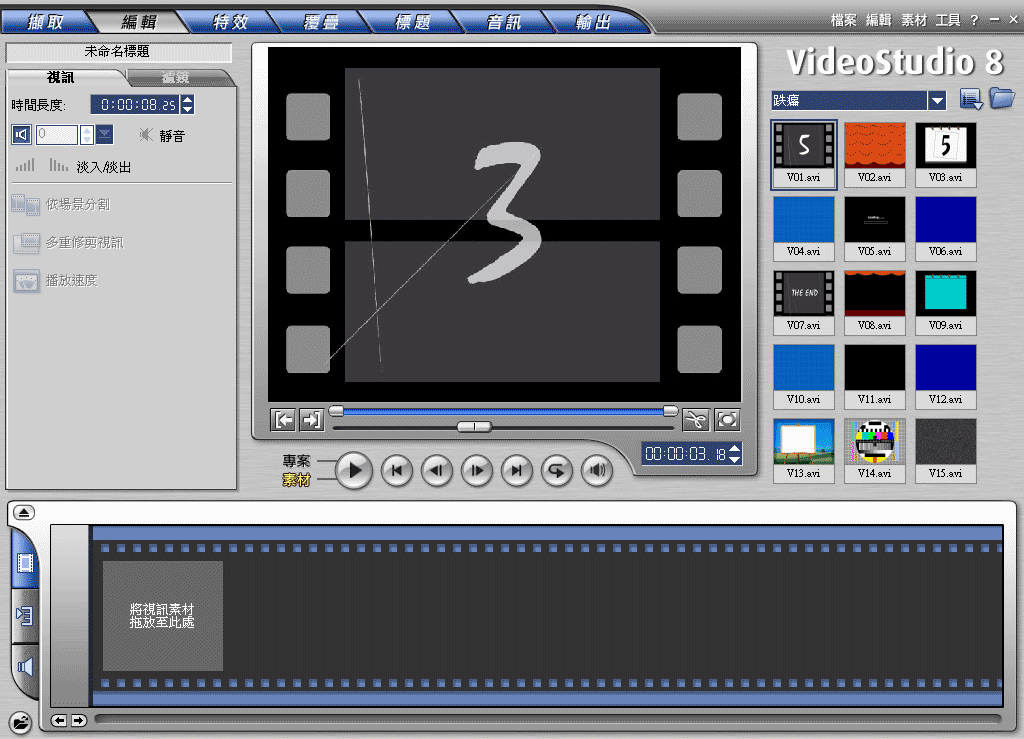Select the 視訊 video options tab
The image size is (1024, 739).
point(61,77)
